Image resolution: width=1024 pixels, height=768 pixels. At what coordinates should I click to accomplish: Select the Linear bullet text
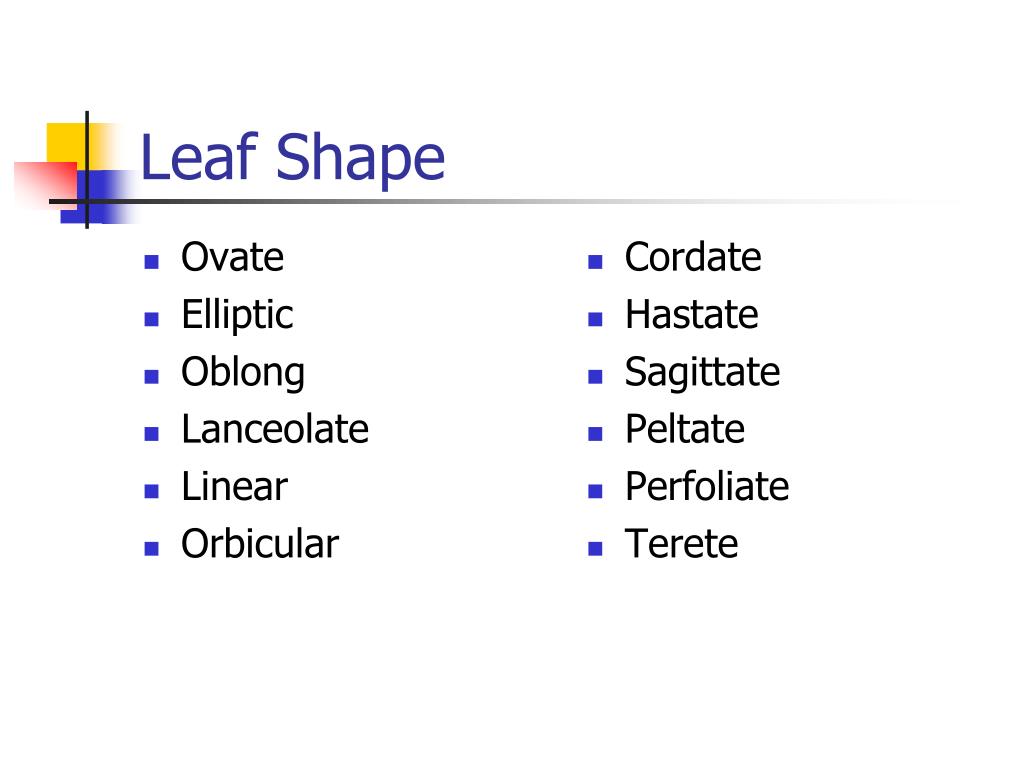pos(234,487)
